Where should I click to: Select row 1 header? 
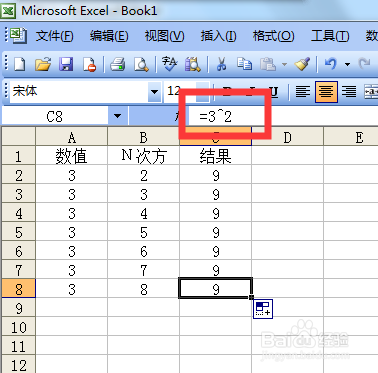point(18,156)
